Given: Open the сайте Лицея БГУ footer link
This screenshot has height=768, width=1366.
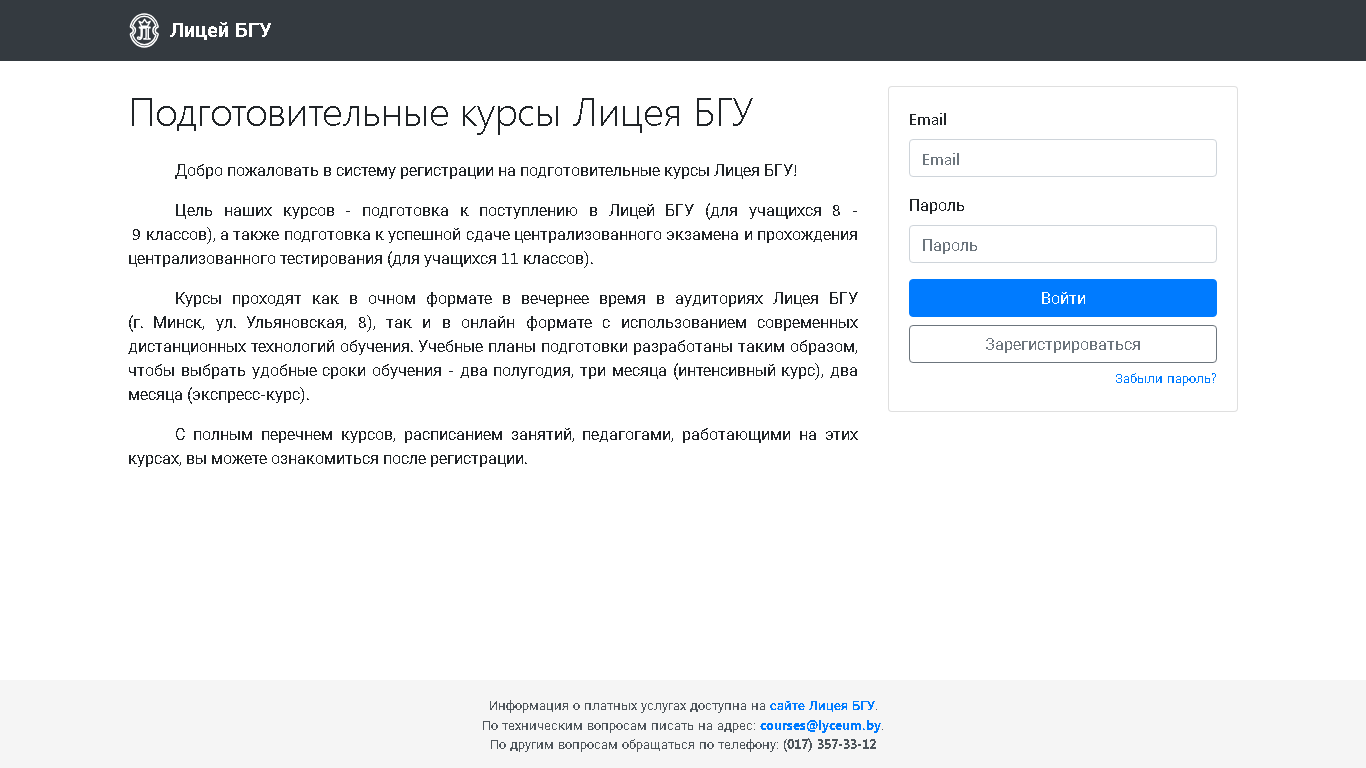Looking at the screenshot, I should tap(822, 706).
